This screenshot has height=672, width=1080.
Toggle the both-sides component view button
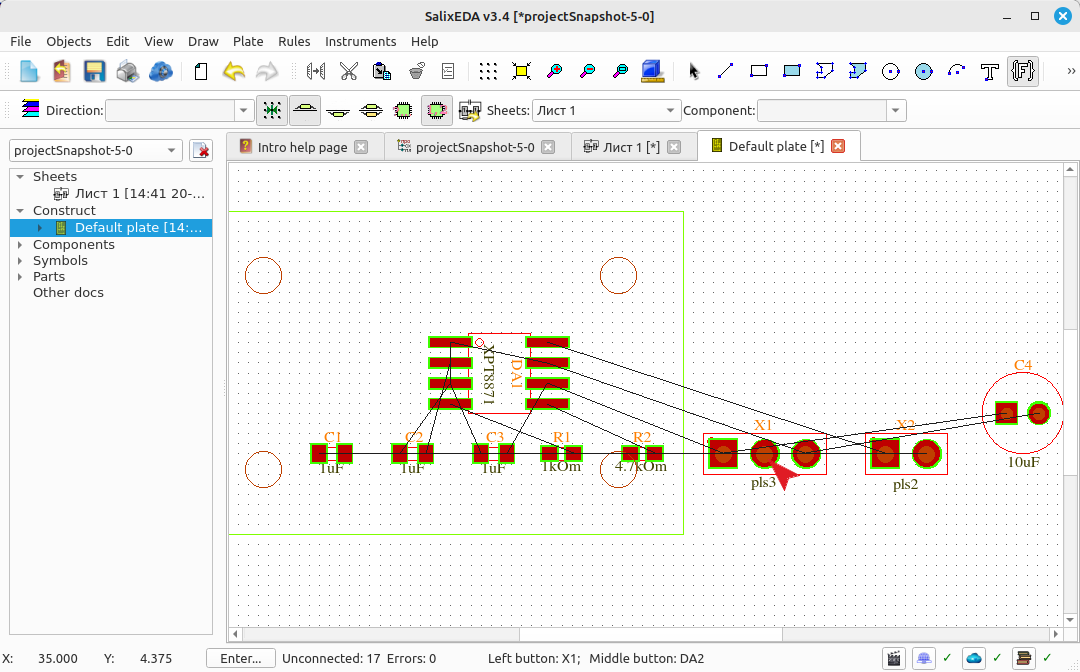point(371,110)
